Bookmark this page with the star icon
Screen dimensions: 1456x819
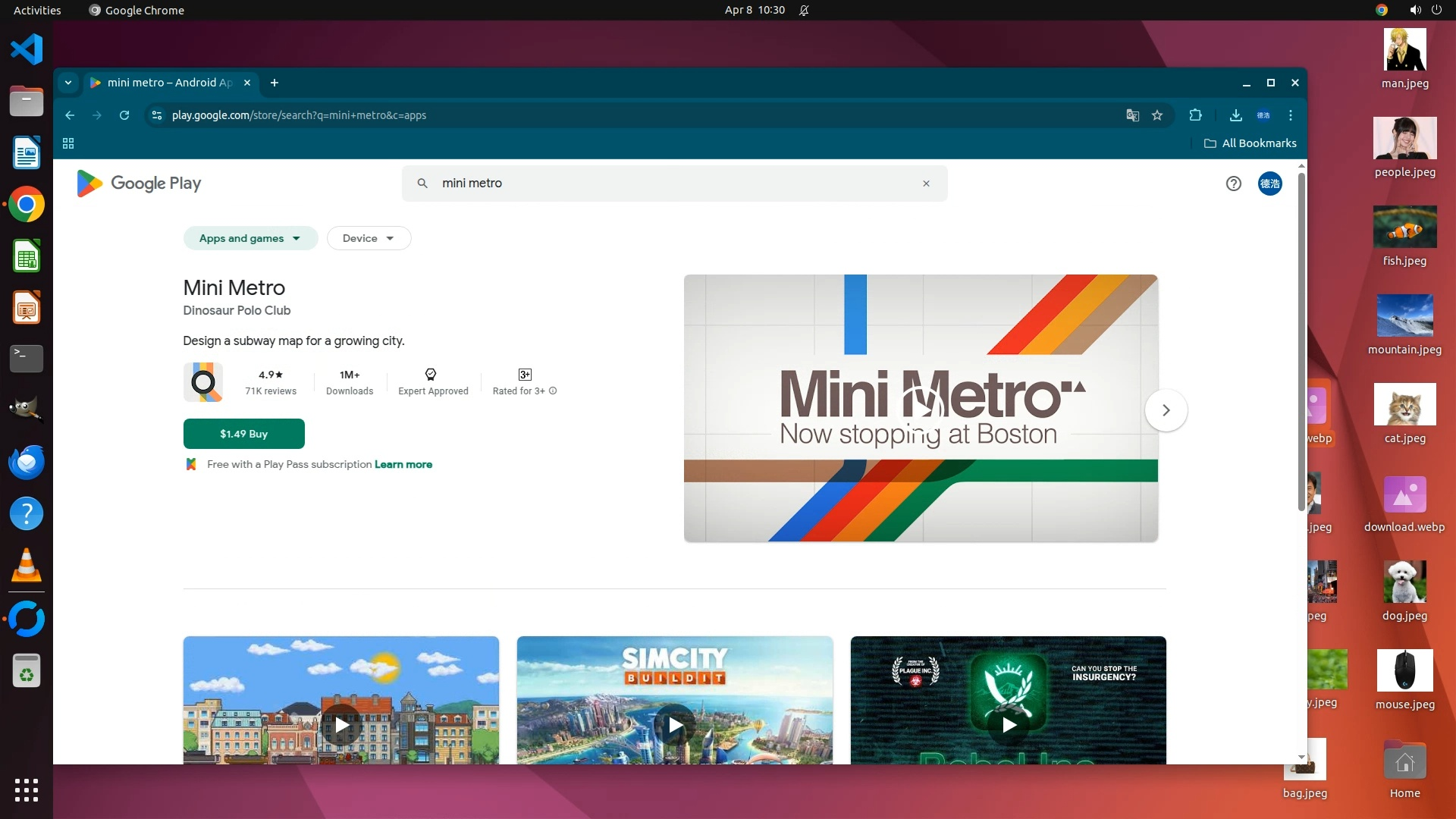click(x=1157, y=115)
